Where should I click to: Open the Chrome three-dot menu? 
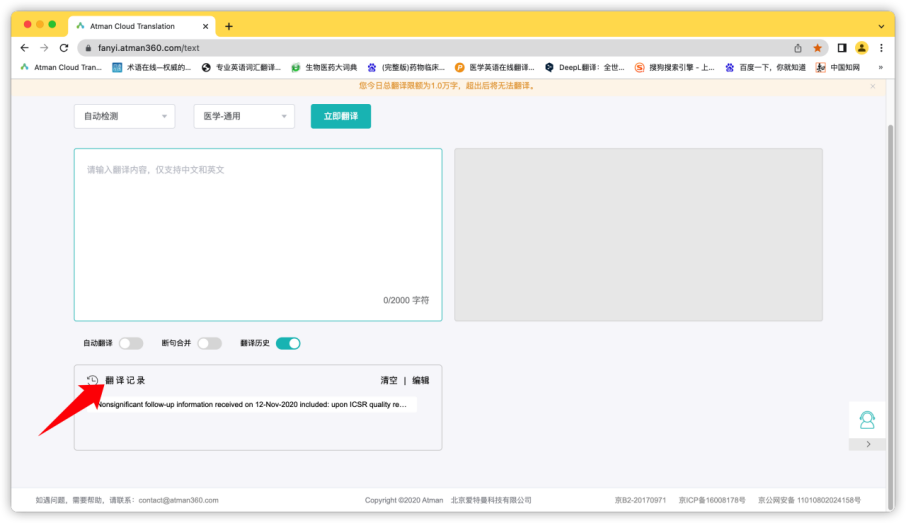click(x=881, y=48)
